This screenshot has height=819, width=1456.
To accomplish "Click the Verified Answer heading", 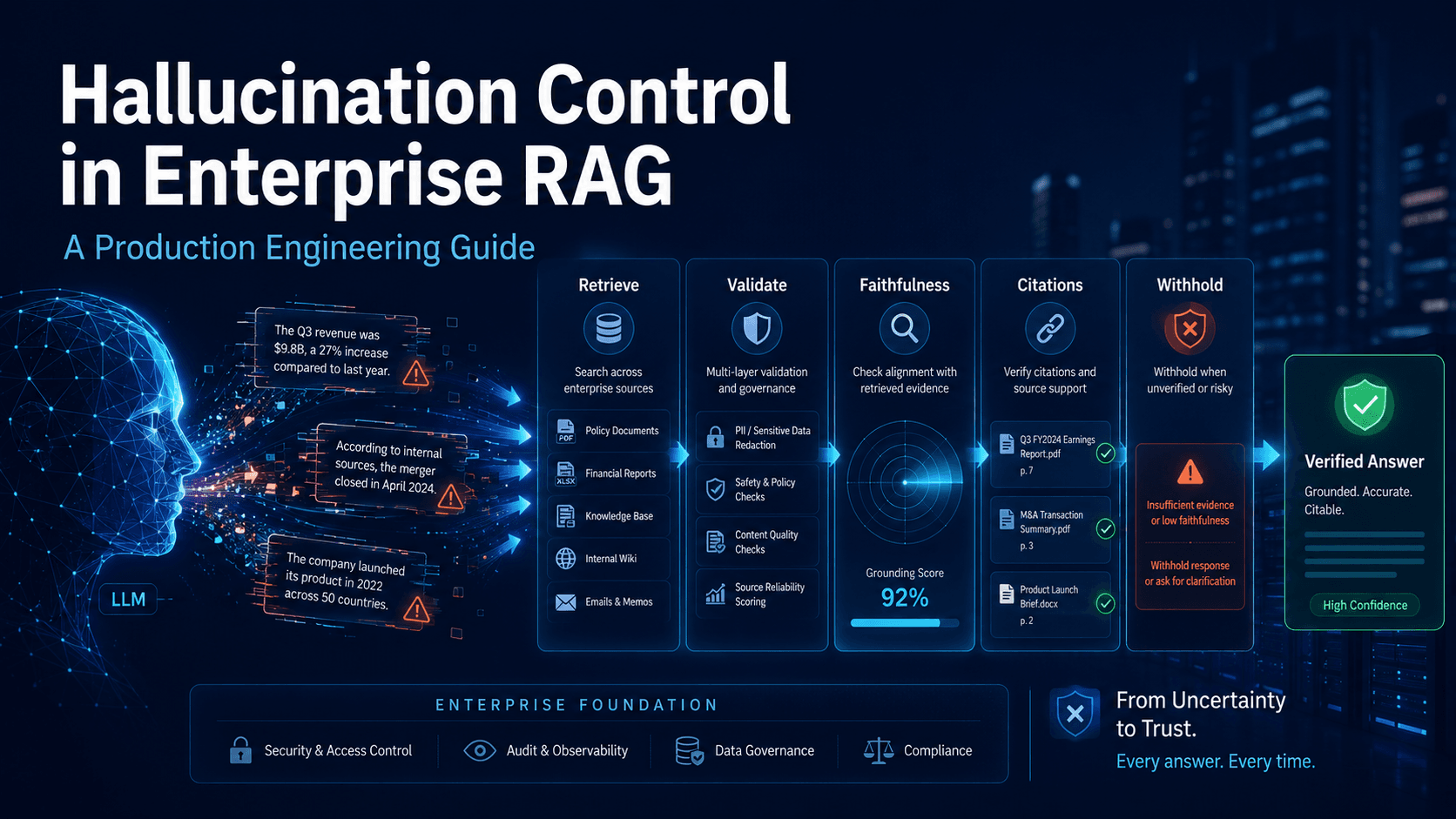I will point(1364,461).
